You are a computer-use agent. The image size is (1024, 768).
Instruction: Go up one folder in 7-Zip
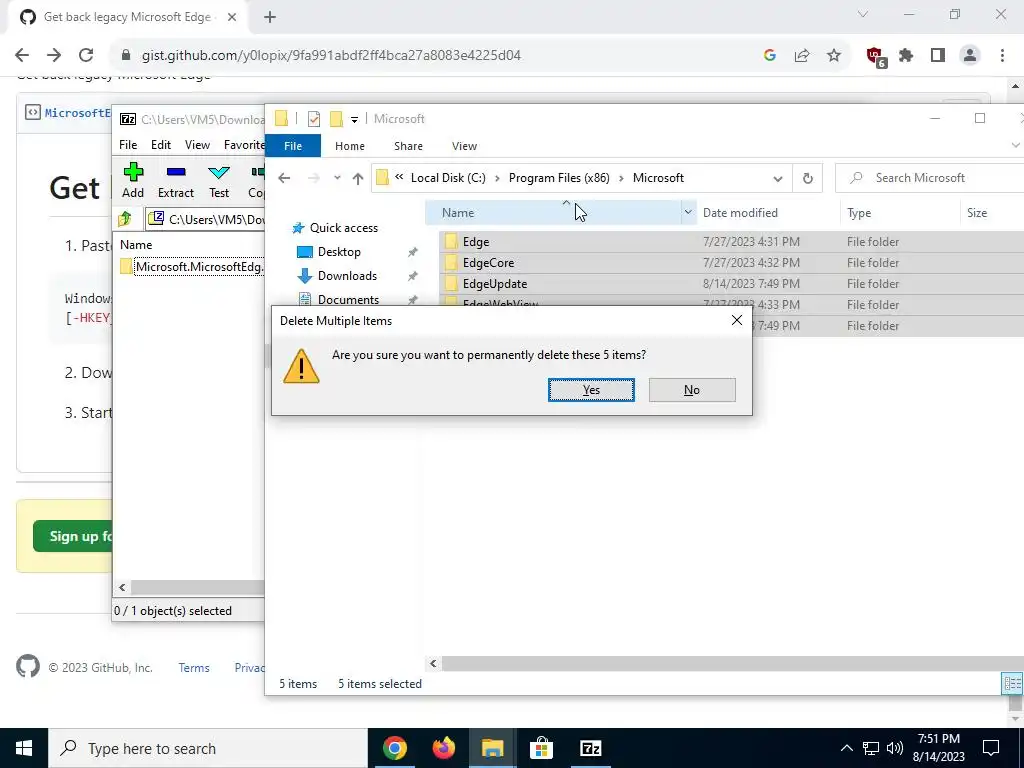pos(125,219)
